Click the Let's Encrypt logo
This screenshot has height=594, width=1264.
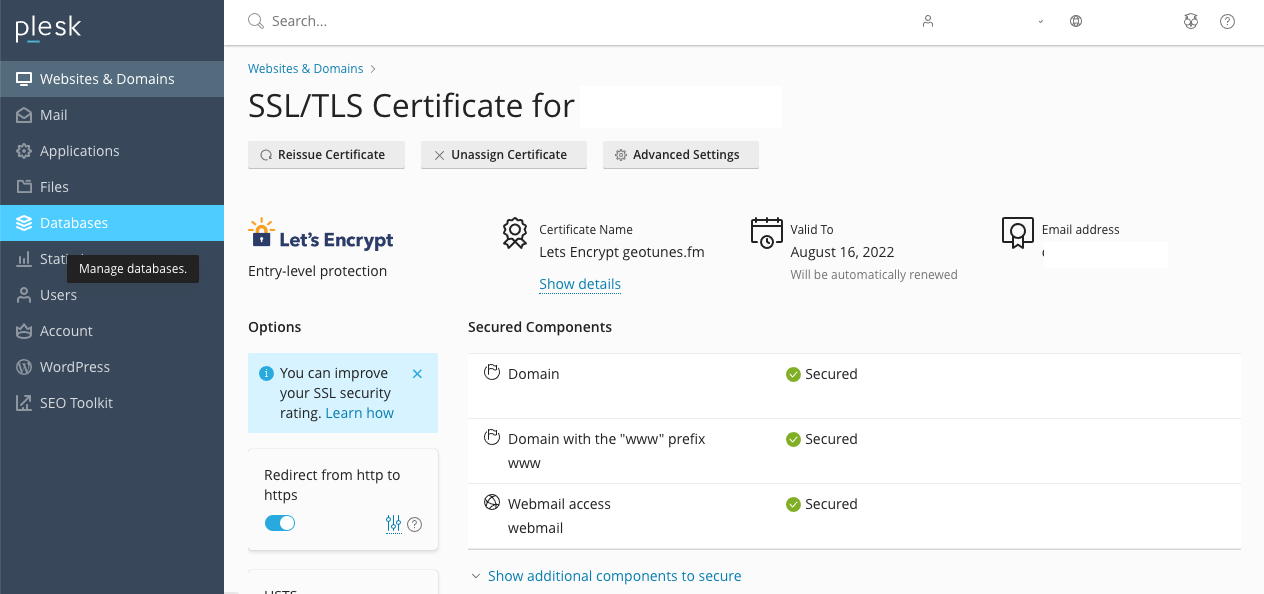click(x=321, y=234)
